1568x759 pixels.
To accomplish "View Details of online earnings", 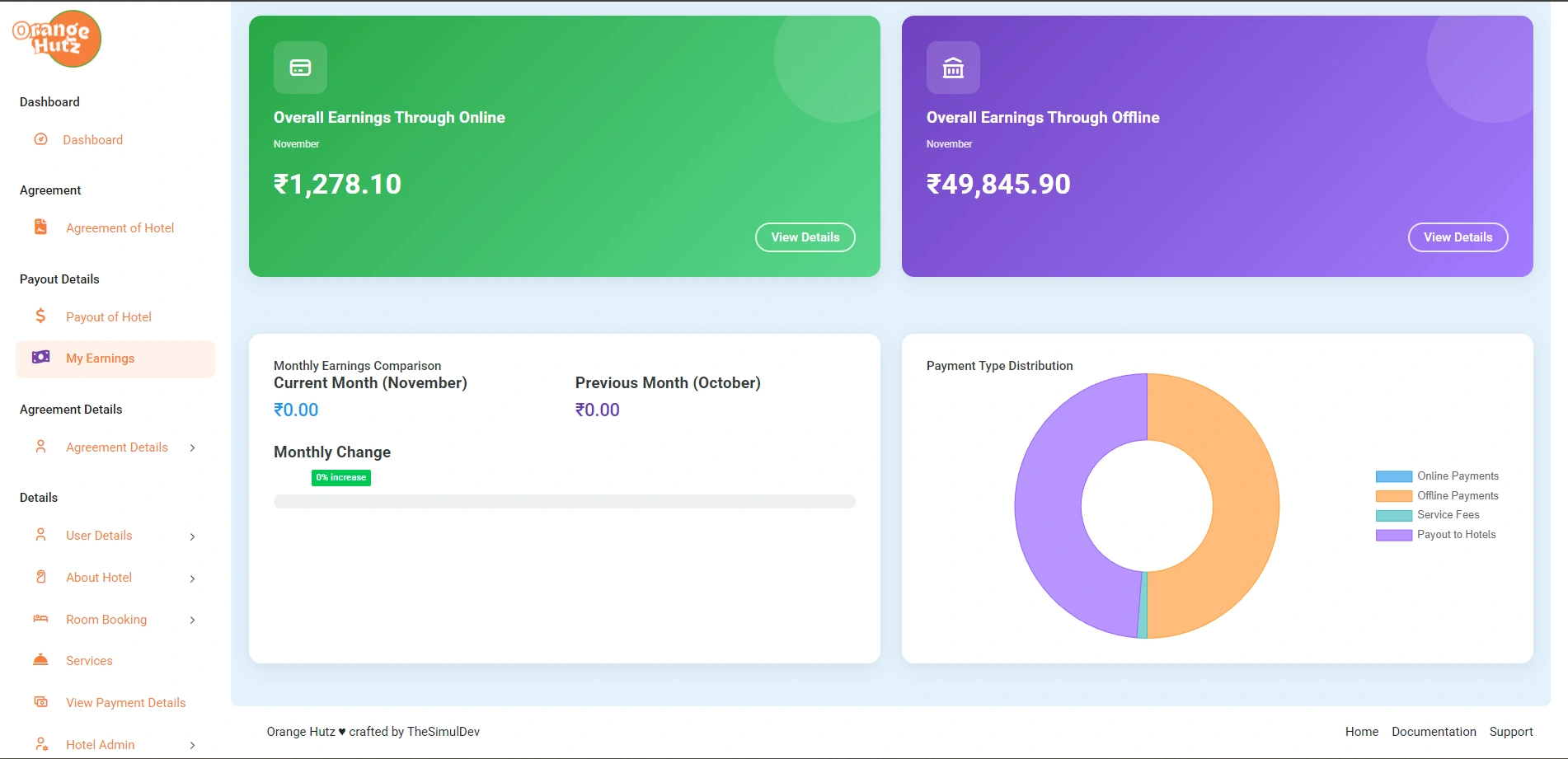I will (x=805, y=237).
